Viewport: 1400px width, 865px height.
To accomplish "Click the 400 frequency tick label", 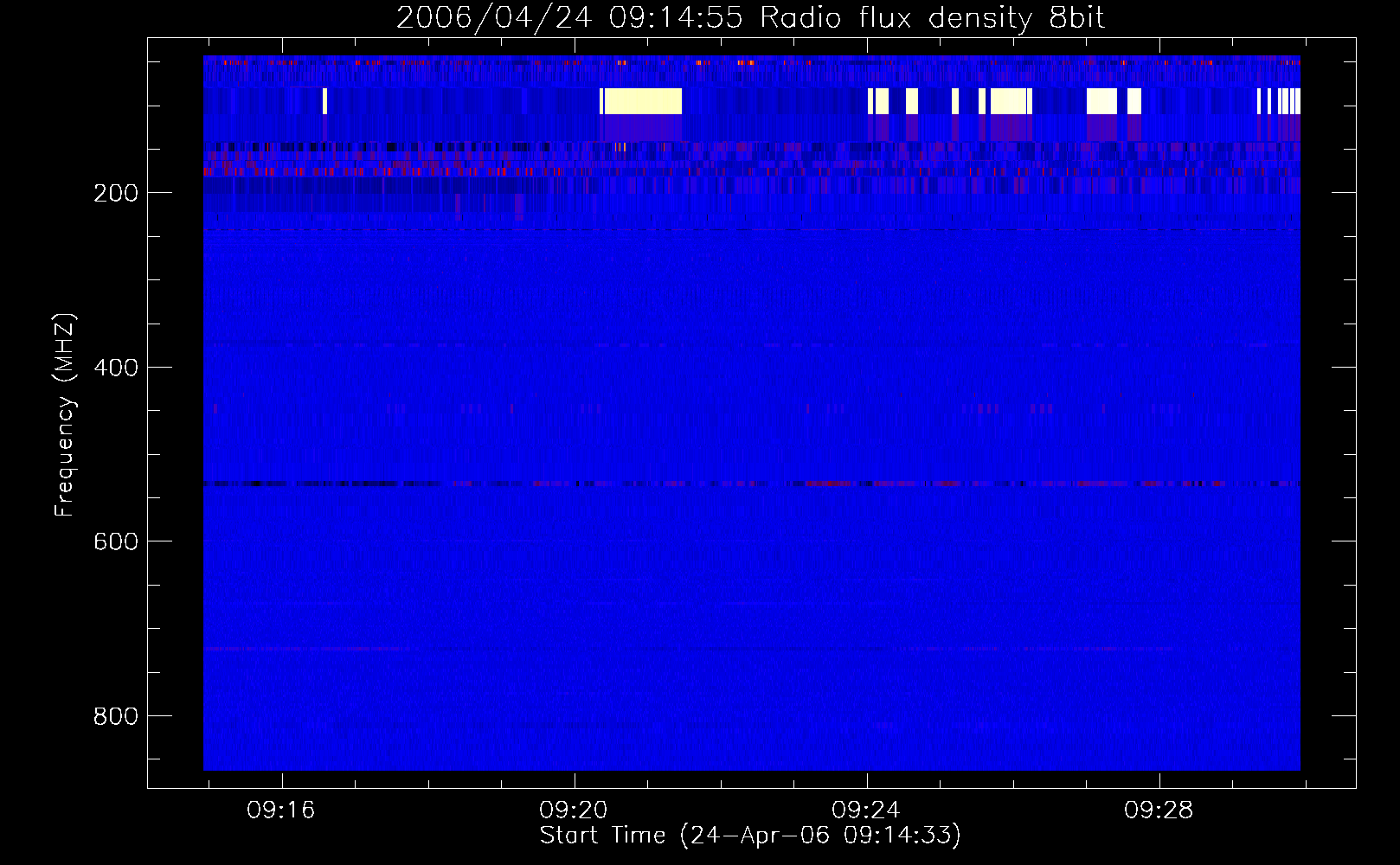I will click(x=116, y=368).
